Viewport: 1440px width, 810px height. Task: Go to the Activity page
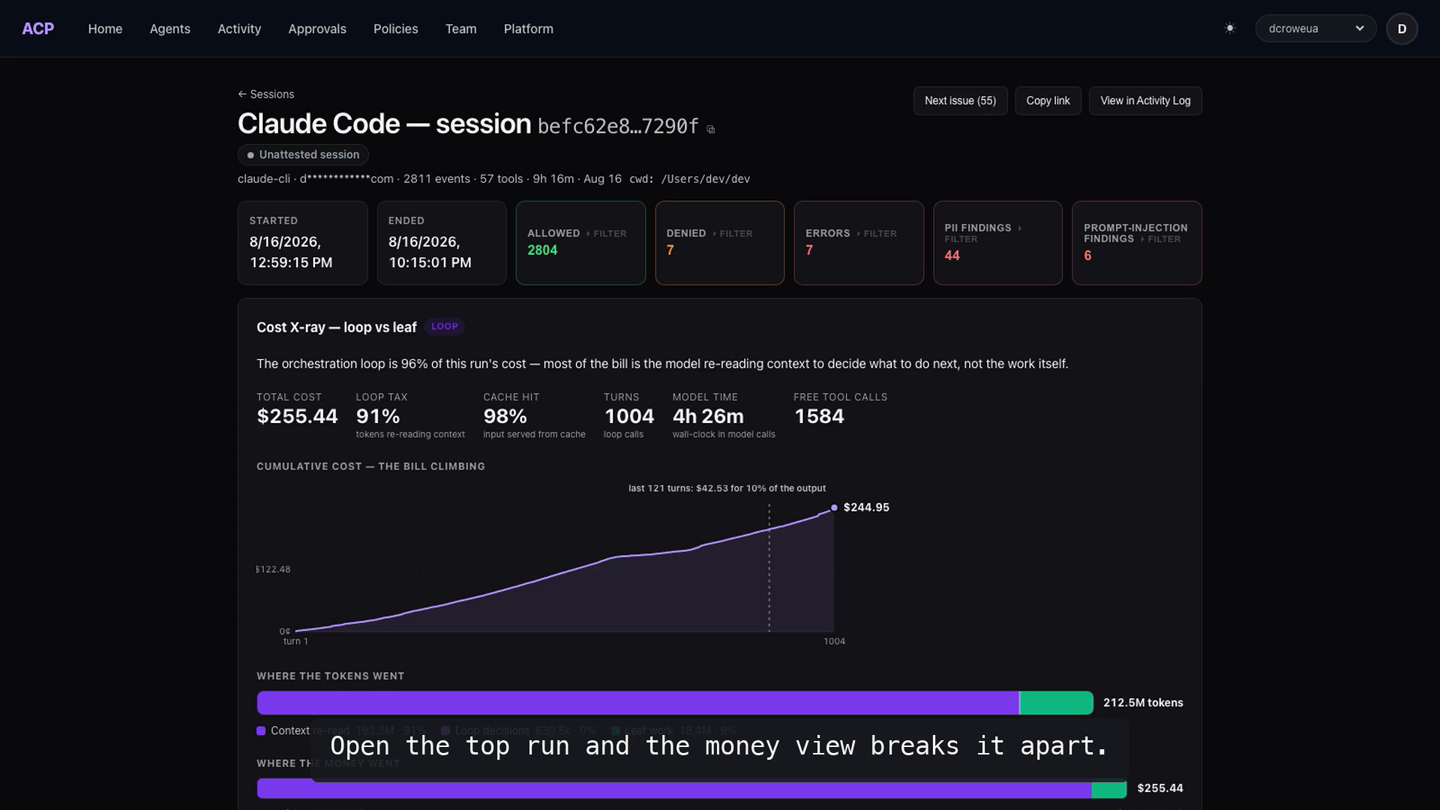[239, 29]
